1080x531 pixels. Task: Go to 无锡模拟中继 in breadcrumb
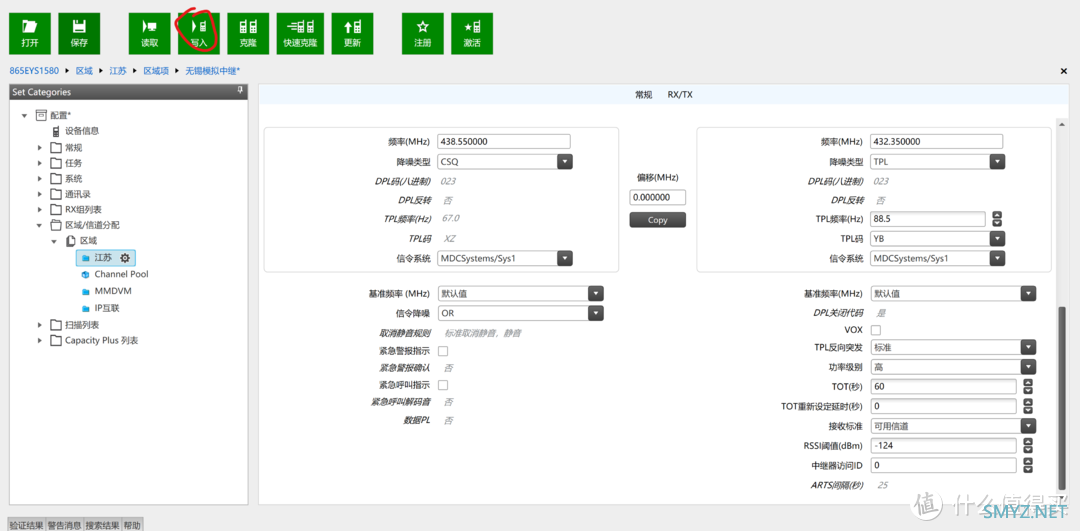(212, 71)
